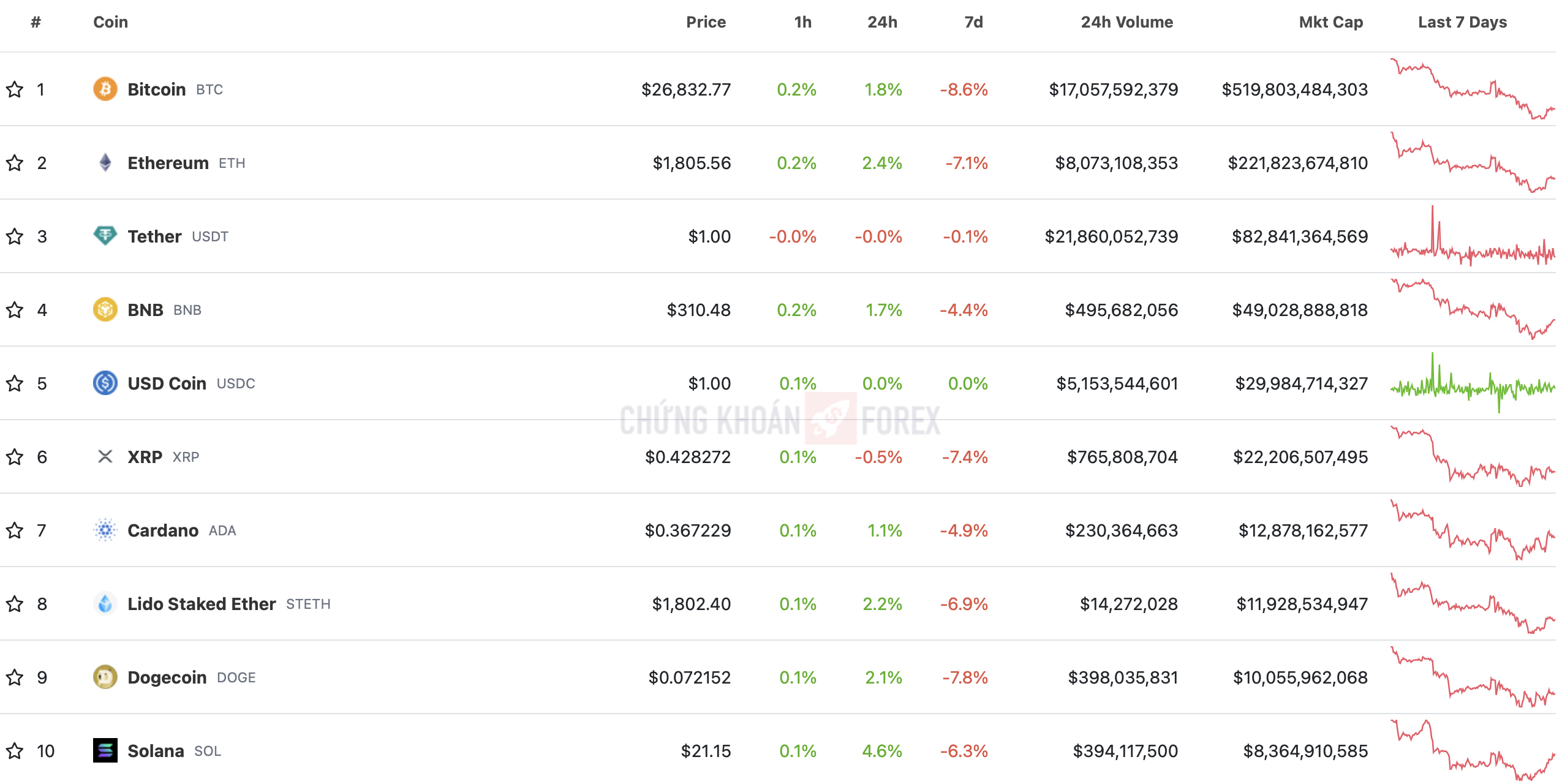The width and height of the screenshot is (1562, 784).
Task: Click Bitcoin price $26,832.77
Action: click(686, 89)
